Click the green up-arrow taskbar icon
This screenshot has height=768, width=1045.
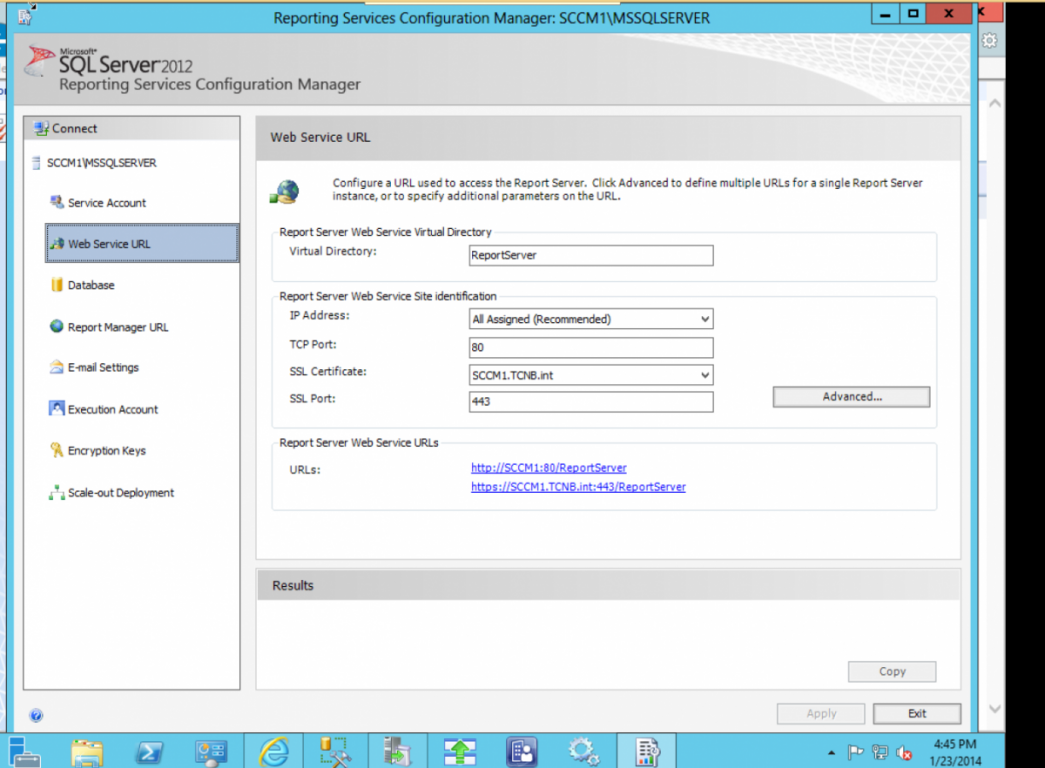tap(460, 752)
